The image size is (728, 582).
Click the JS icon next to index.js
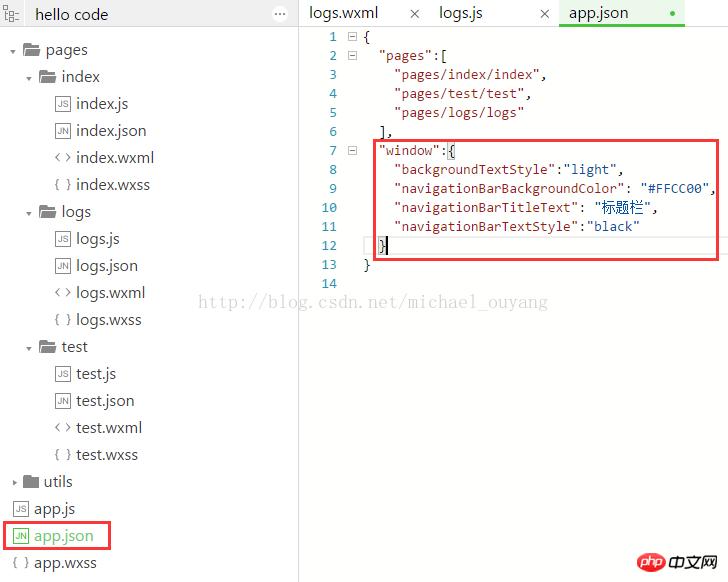tap(62, 104)
